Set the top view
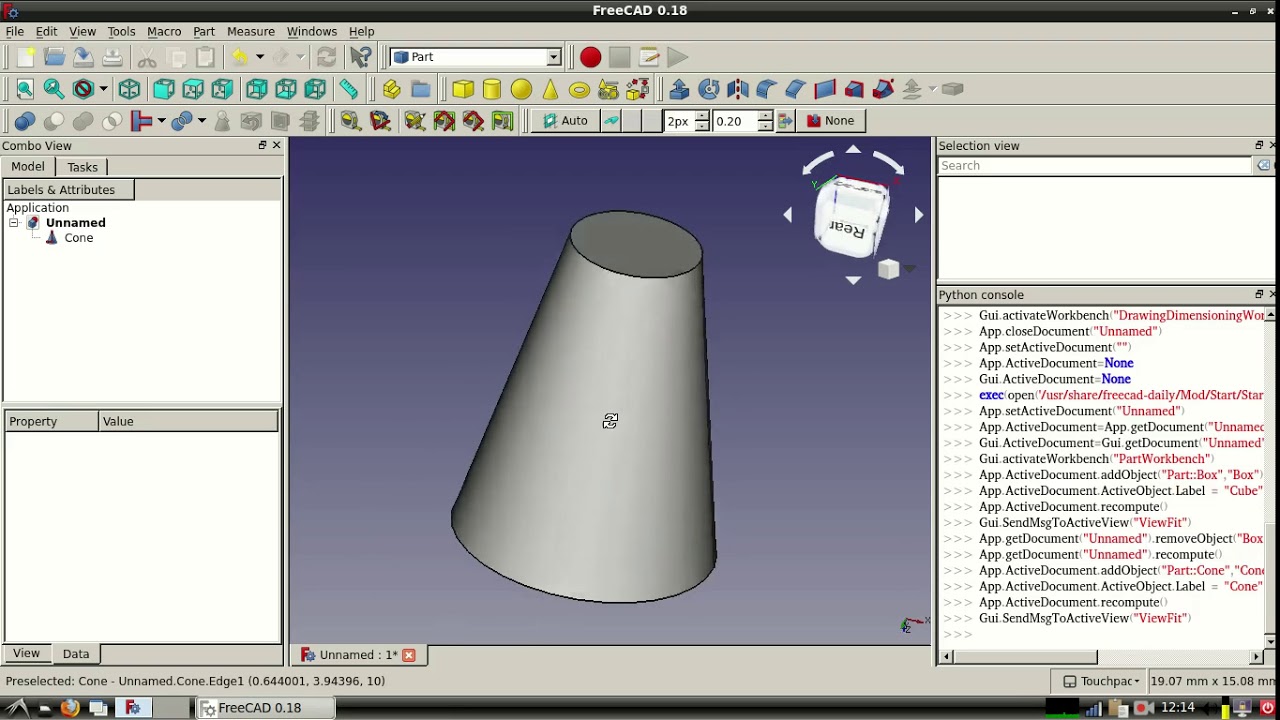 193,89
